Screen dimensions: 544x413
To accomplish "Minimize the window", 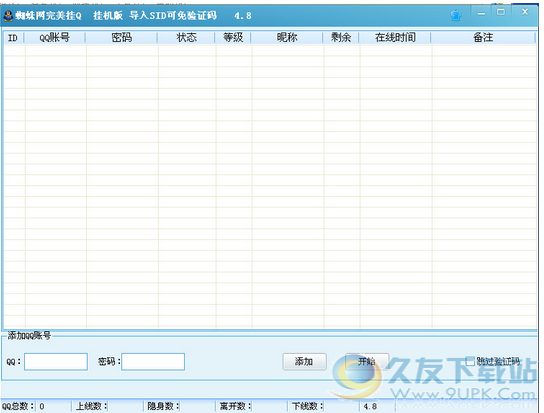I will 481,13.
